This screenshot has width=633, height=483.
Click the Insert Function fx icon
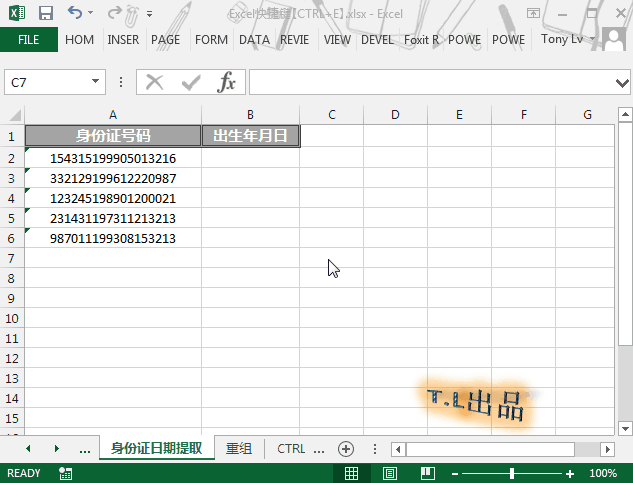(226, 82)
